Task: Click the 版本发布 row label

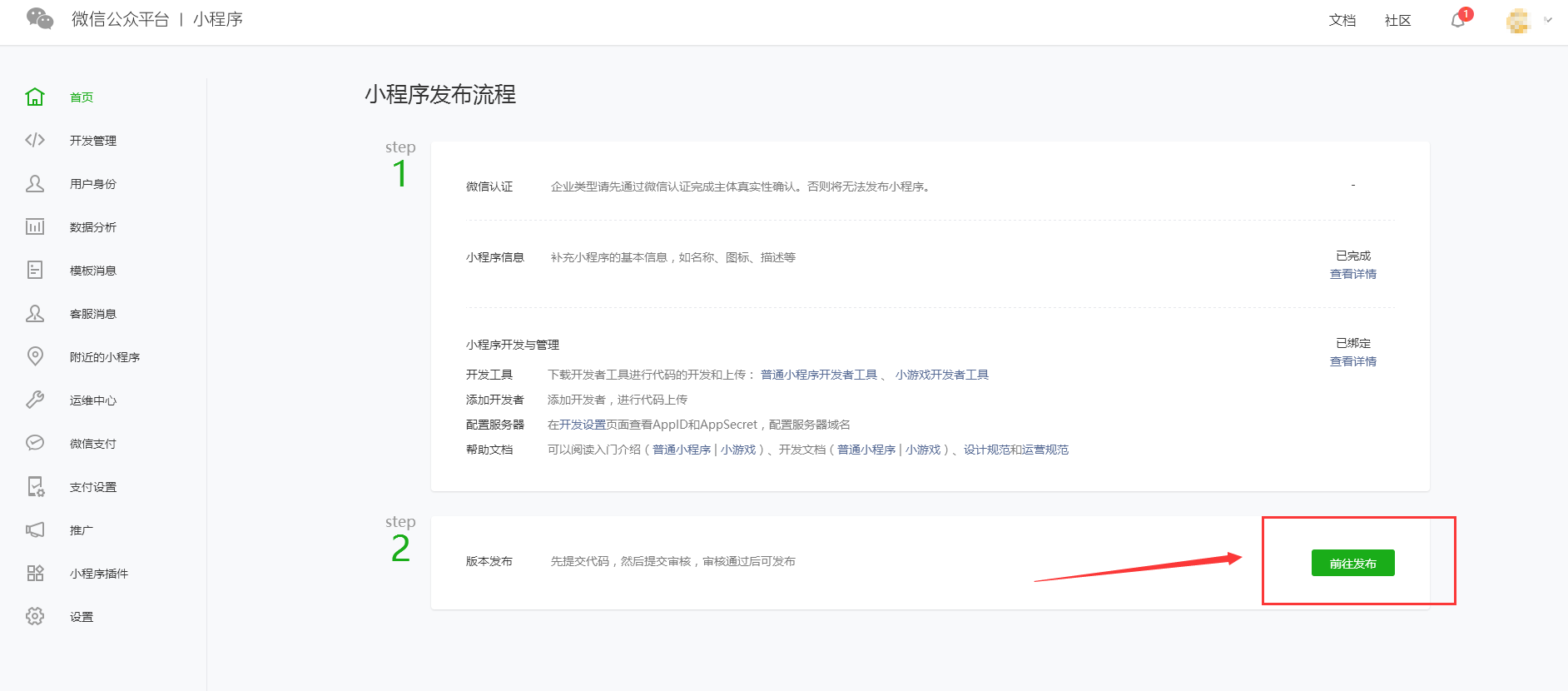Action: click(489, 561)
